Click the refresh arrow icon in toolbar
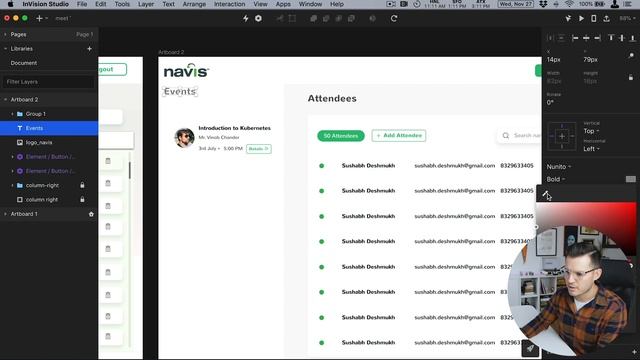The image size is (640, 360). pyautogui.click(x=394, y=18)
